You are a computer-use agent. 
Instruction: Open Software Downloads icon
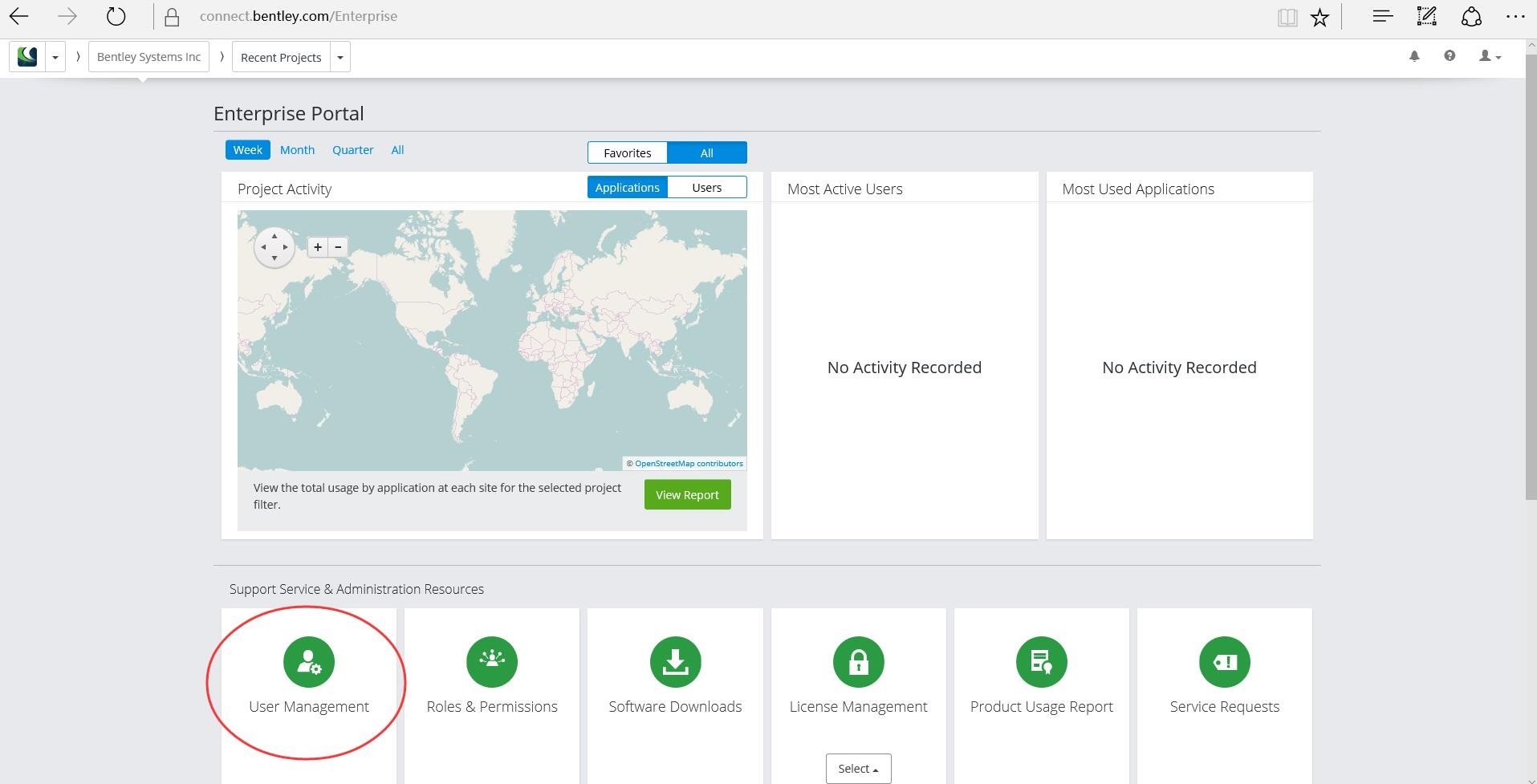[x=675, y=662]
